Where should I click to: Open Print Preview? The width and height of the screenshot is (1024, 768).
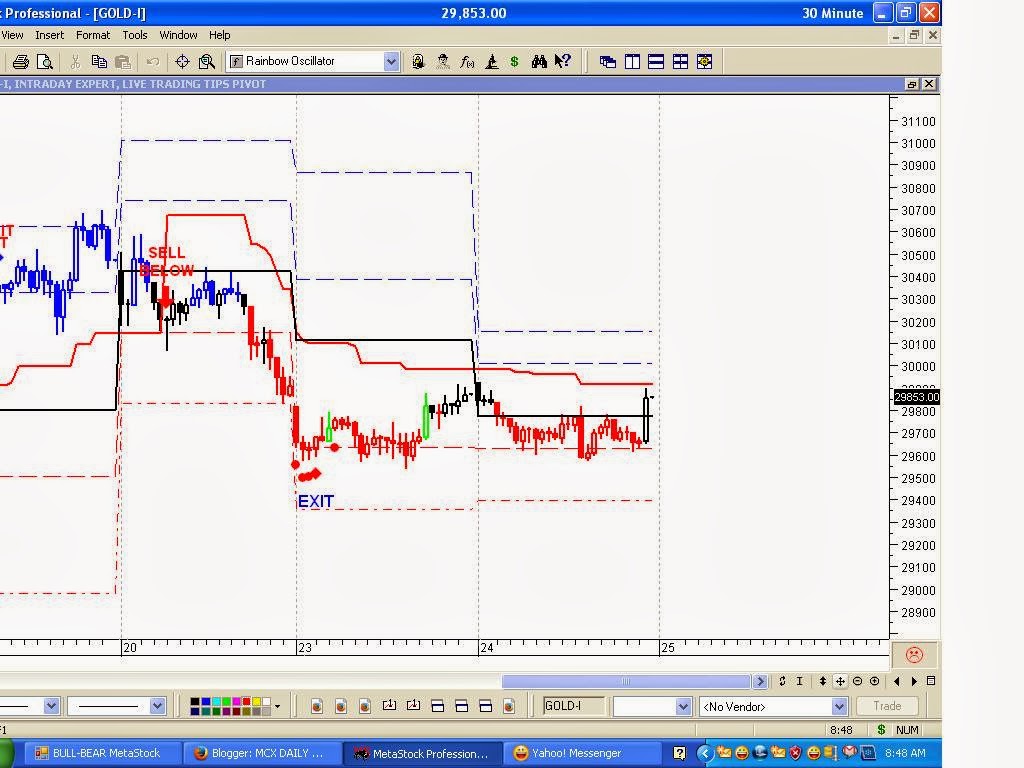point(46,61)
